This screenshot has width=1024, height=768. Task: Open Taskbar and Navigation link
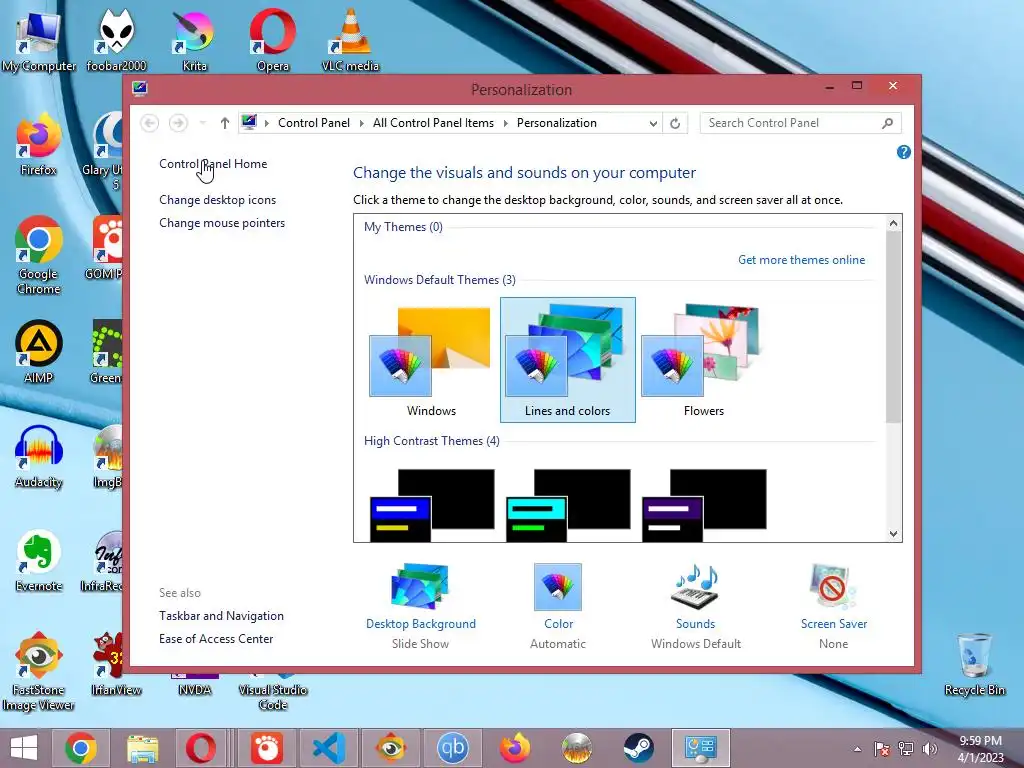coord(221,616)
